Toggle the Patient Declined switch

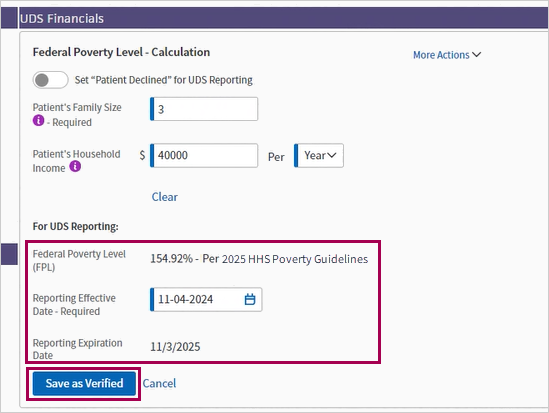[x=50, y=80]
